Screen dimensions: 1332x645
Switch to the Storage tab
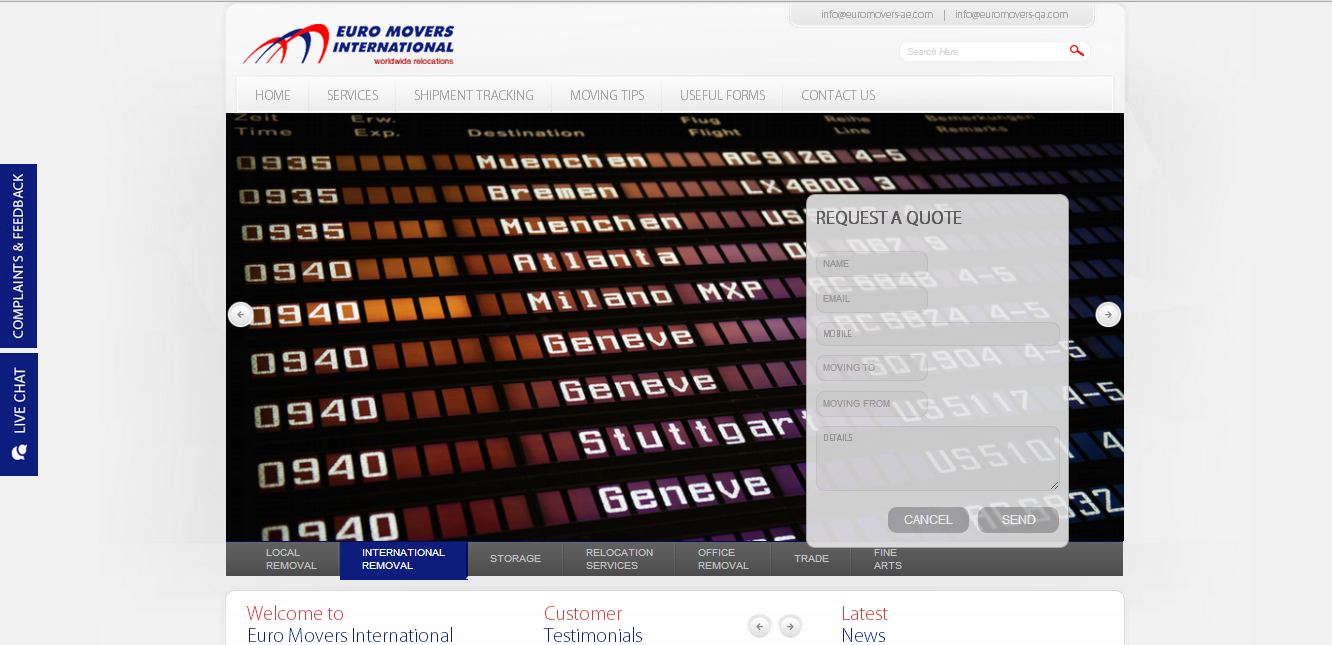[x=515, y=559]
